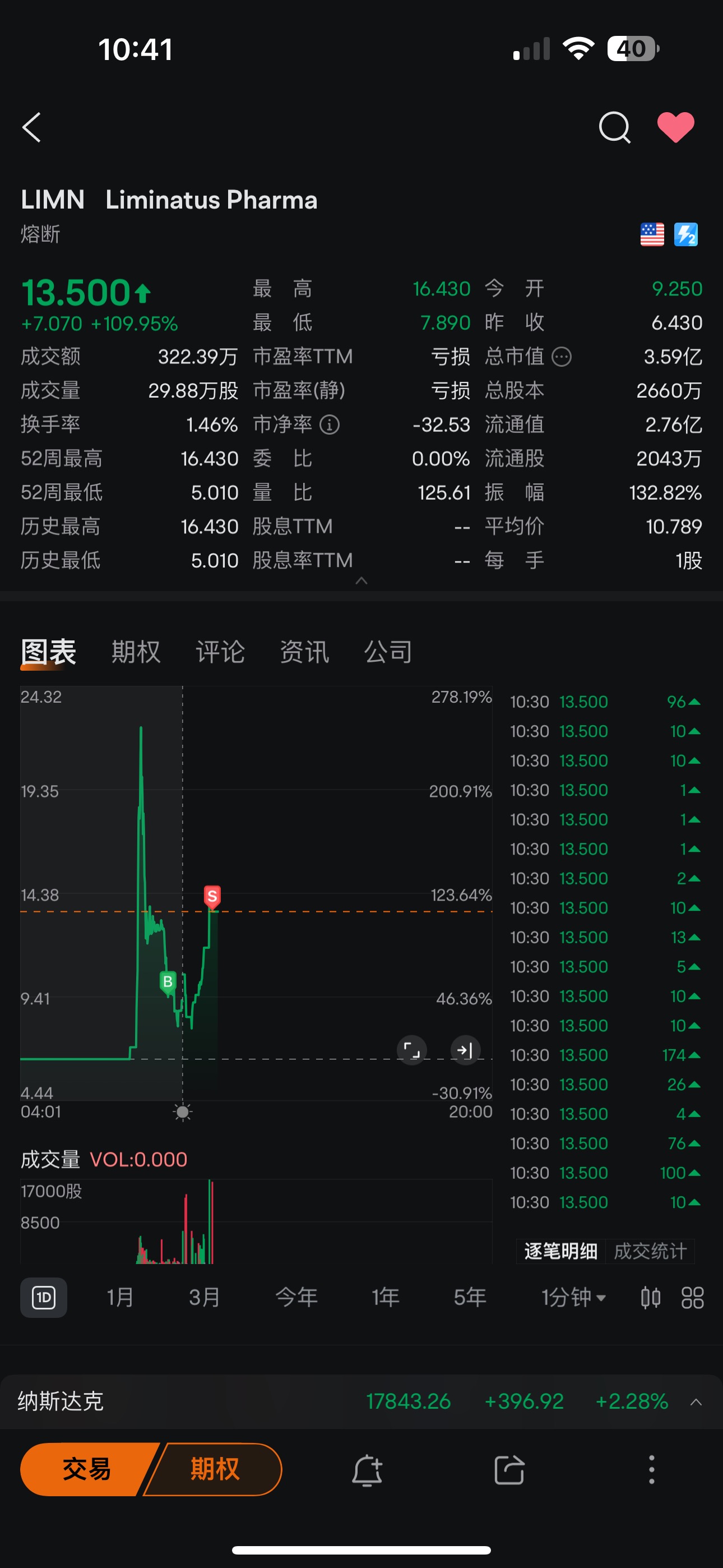The width and height of the screenshot is (723, 1568).
Task: Tap the green B buy marker
Action: coord(168,982)
